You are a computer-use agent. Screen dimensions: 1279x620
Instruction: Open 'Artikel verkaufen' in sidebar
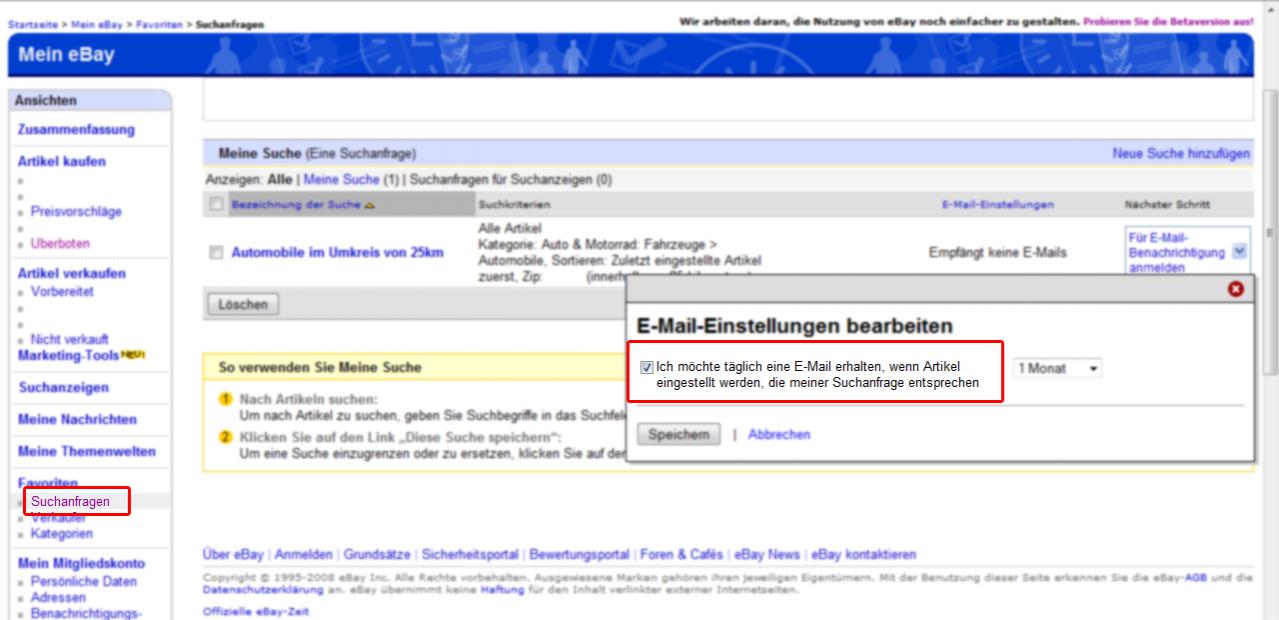click(x=72, y=273)
